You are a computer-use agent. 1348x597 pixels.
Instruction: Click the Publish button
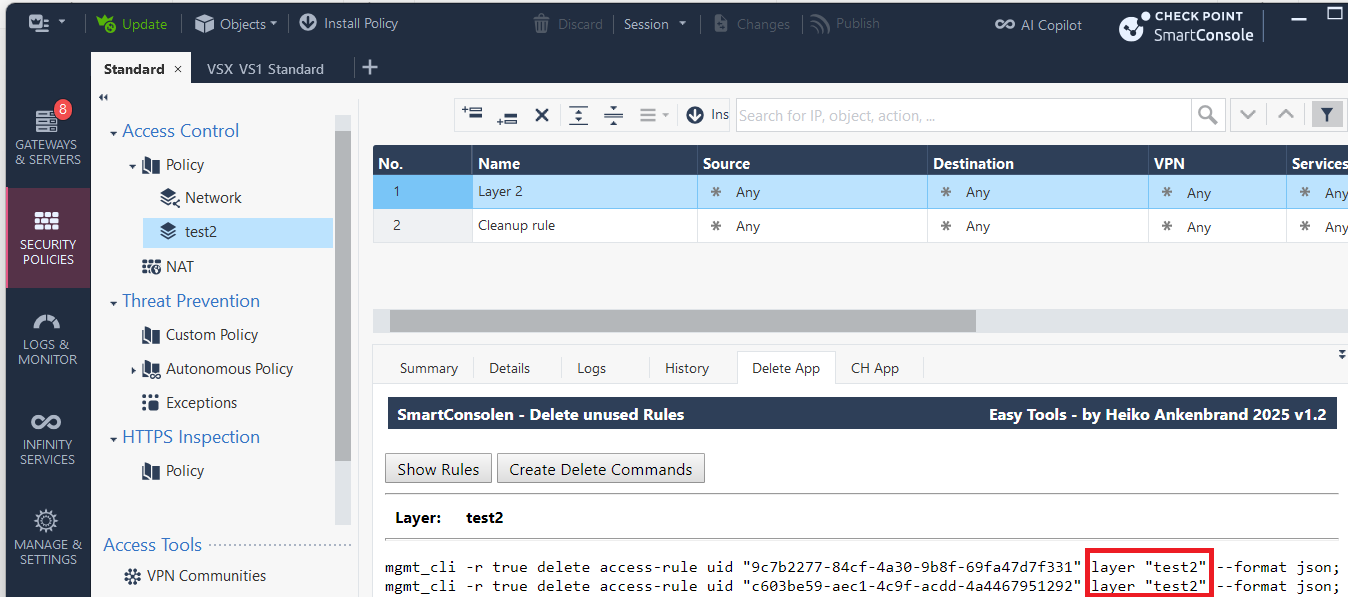845,24
